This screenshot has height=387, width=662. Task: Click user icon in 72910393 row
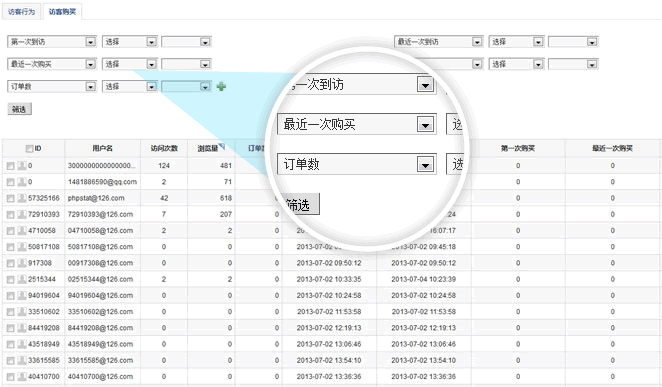point(22,214)
